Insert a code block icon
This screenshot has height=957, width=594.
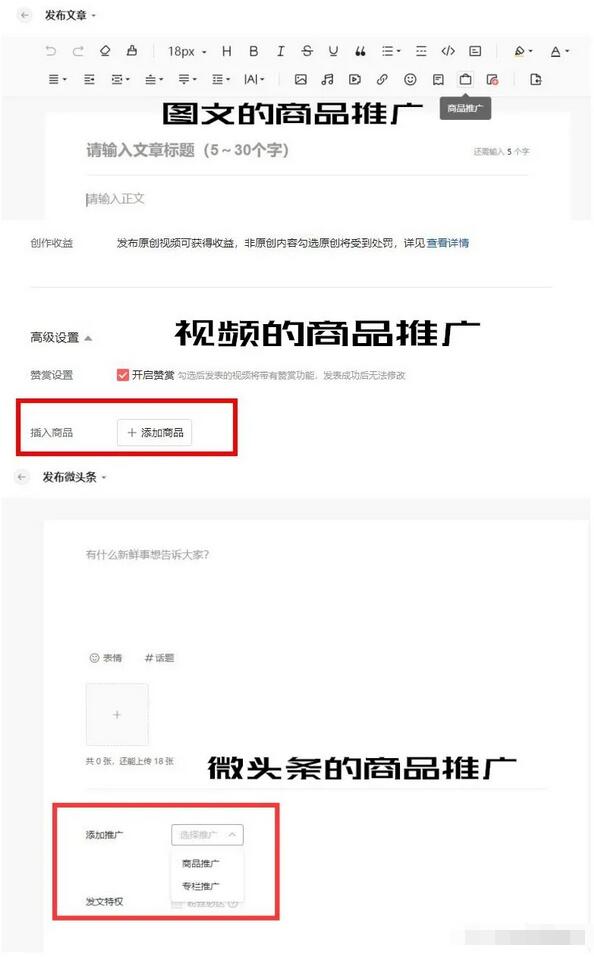448,51
